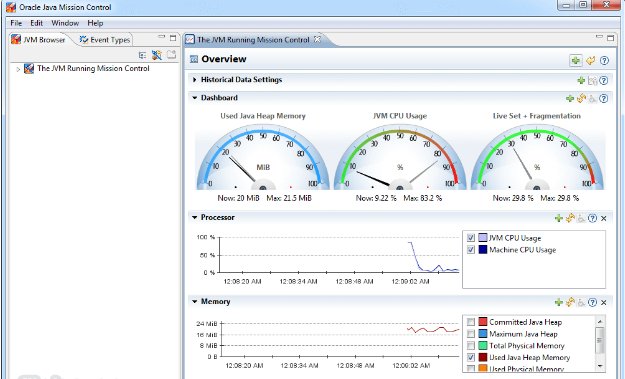Click the new folder icon in JVM Browser toolbar

point(171,55)
